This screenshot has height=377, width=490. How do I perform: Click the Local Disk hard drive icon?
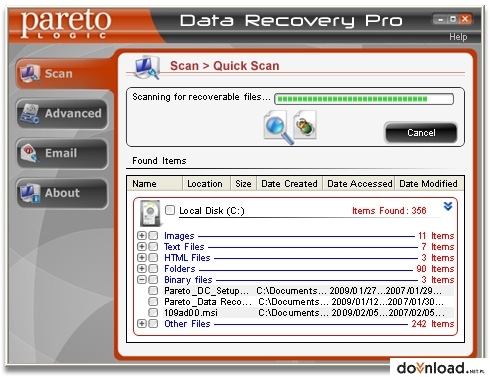150,213
